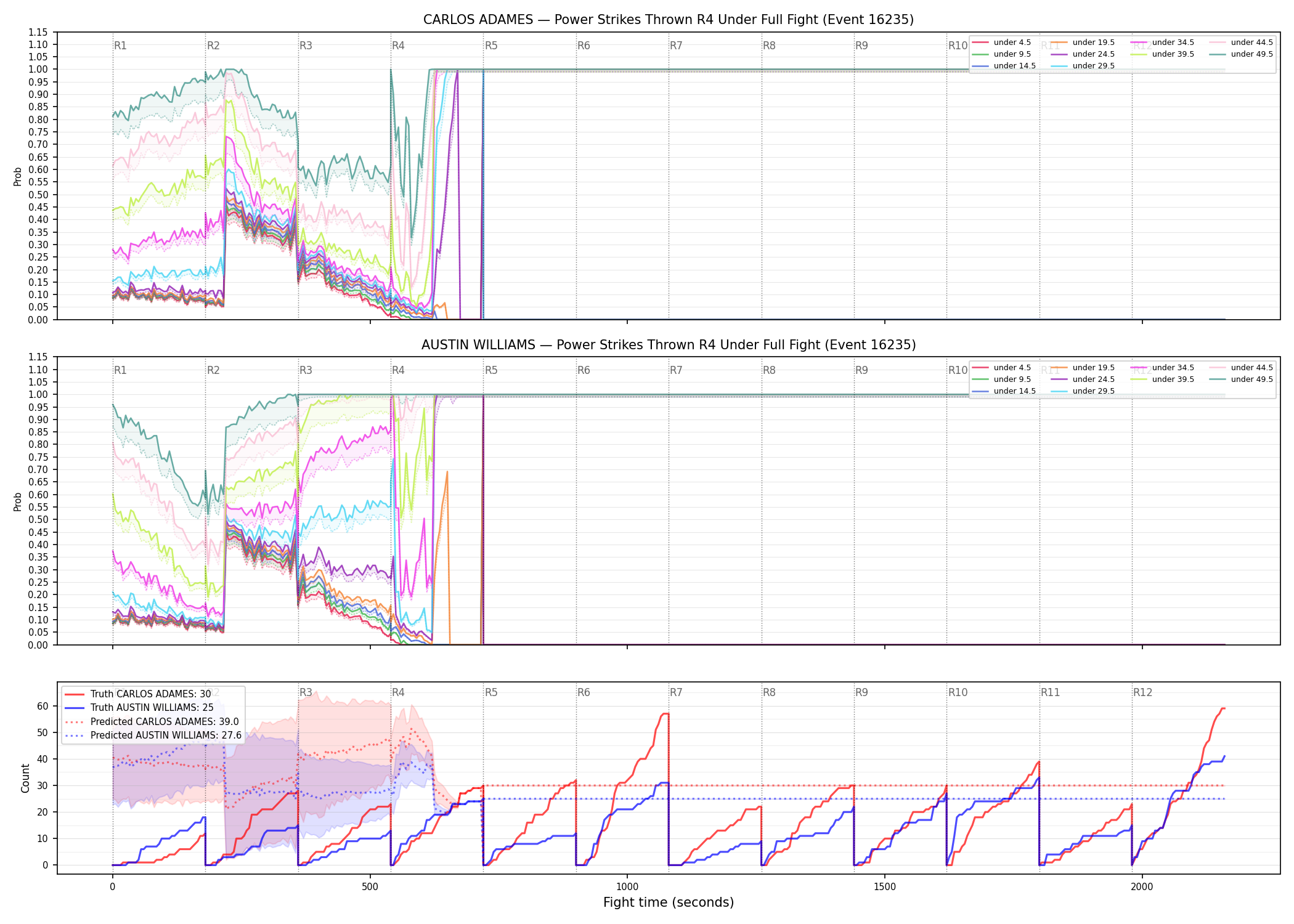Click 'under 29.5' legend entry in Austin Williams chart

coord(1083,391)
